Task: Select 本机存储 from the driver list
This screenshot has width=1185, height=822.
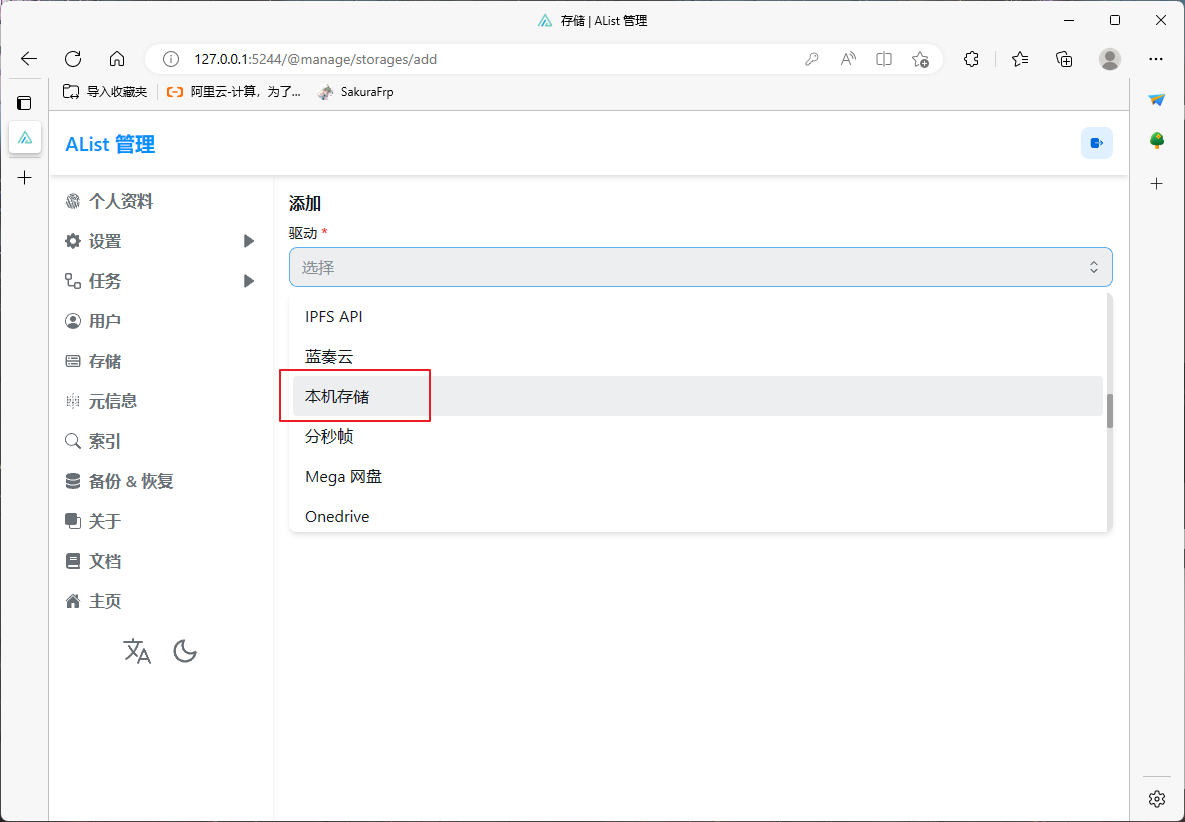Action: (x=337, y=396)
